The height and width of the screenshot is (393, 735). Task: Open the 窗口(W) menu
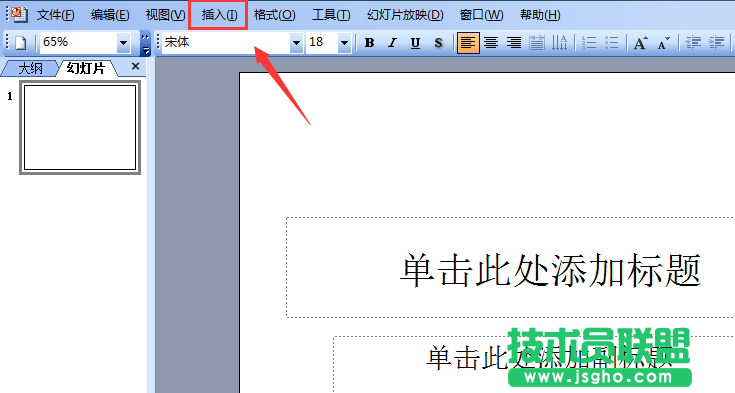[x=481, y=15]
